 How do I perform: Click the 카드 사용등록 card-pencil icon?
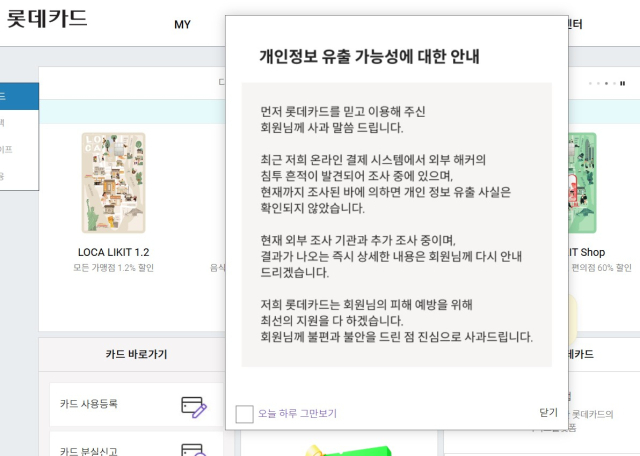click(194, 405)
